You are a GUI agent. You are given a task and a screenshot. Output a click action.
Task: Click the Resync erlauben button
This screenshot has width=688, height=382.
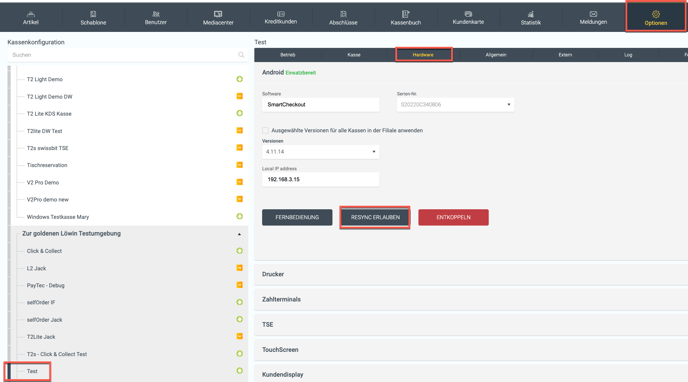point(375,217)
